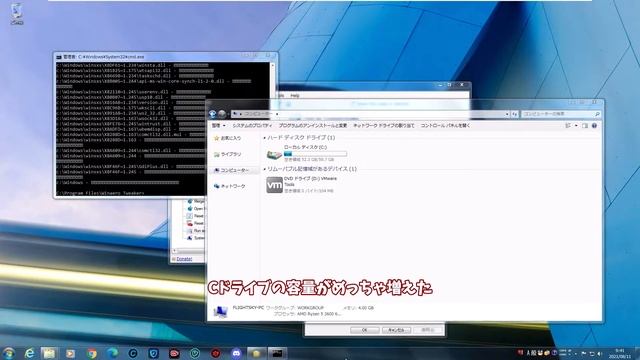Open the Recycle Bin desktop icon
Screen dimensions: 640x360
[17, 14]
